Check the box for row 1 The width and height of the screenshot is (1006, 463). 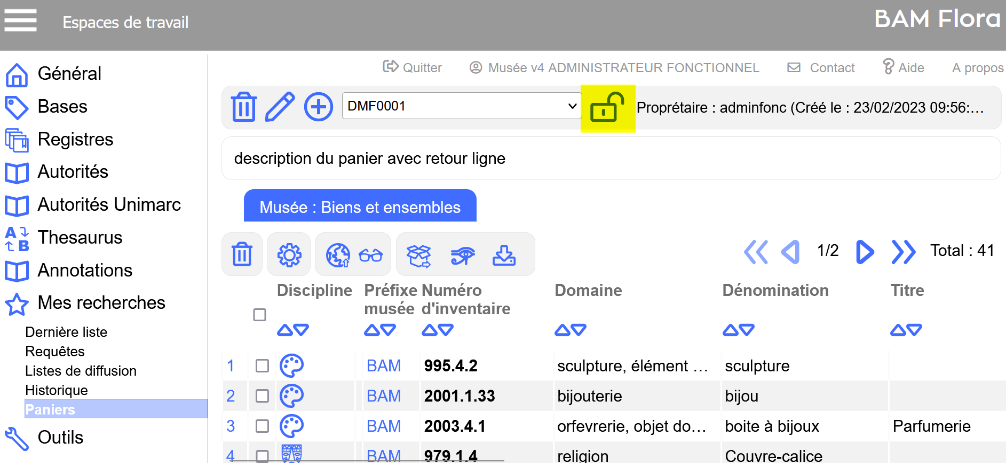pos(262,366)
